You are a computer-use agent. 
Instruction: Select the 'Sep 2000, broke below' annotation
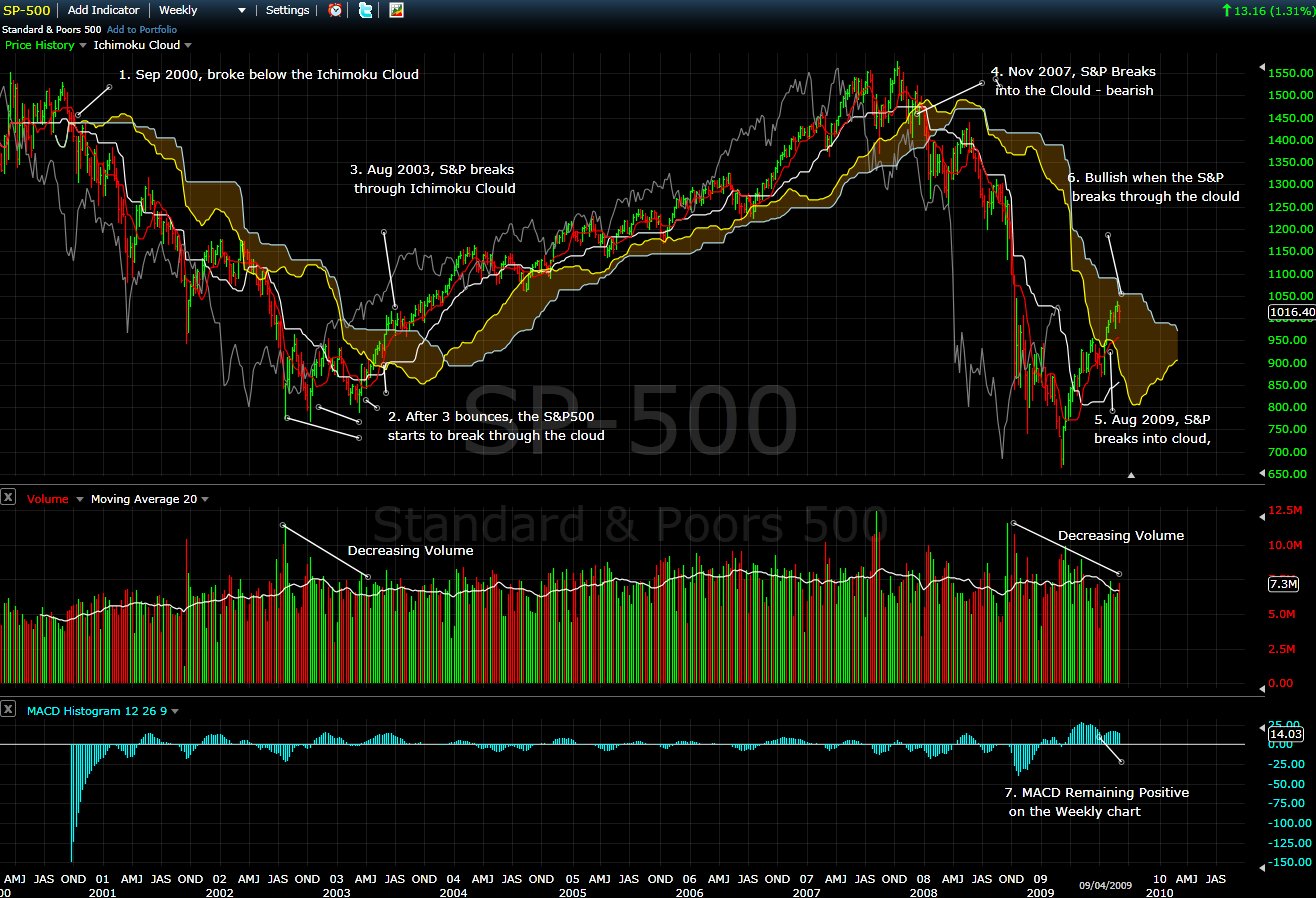coord(269,74)
